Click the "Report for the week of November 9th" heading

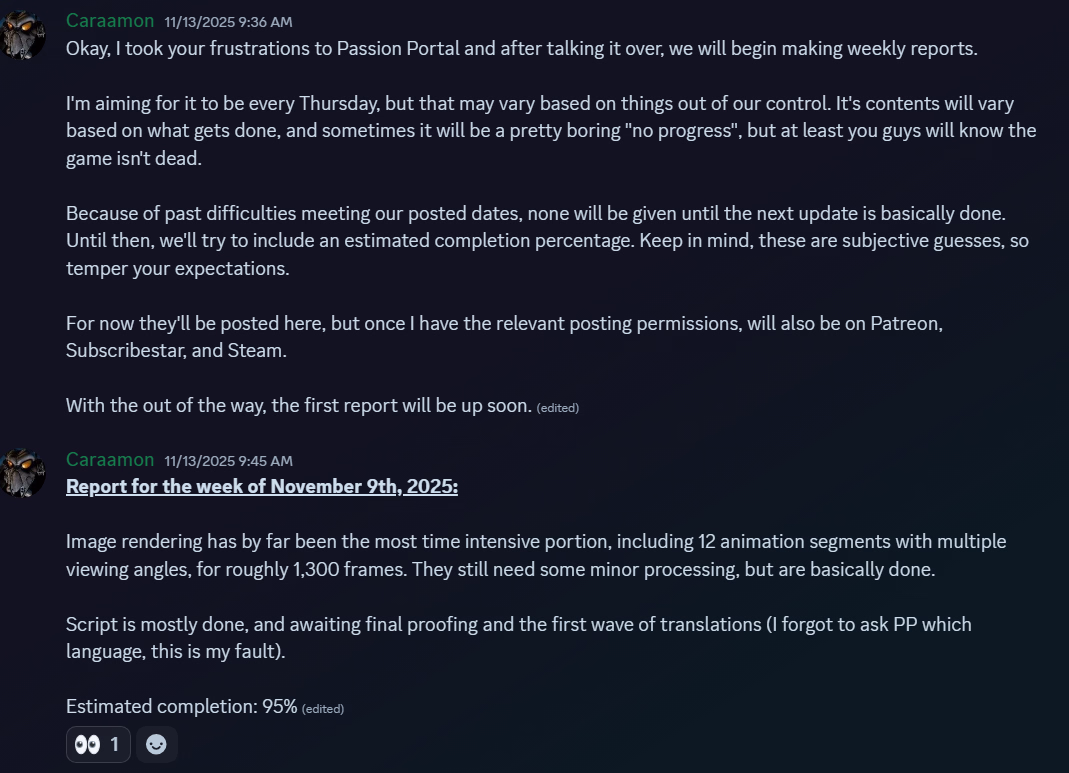(x=262, y=487)
